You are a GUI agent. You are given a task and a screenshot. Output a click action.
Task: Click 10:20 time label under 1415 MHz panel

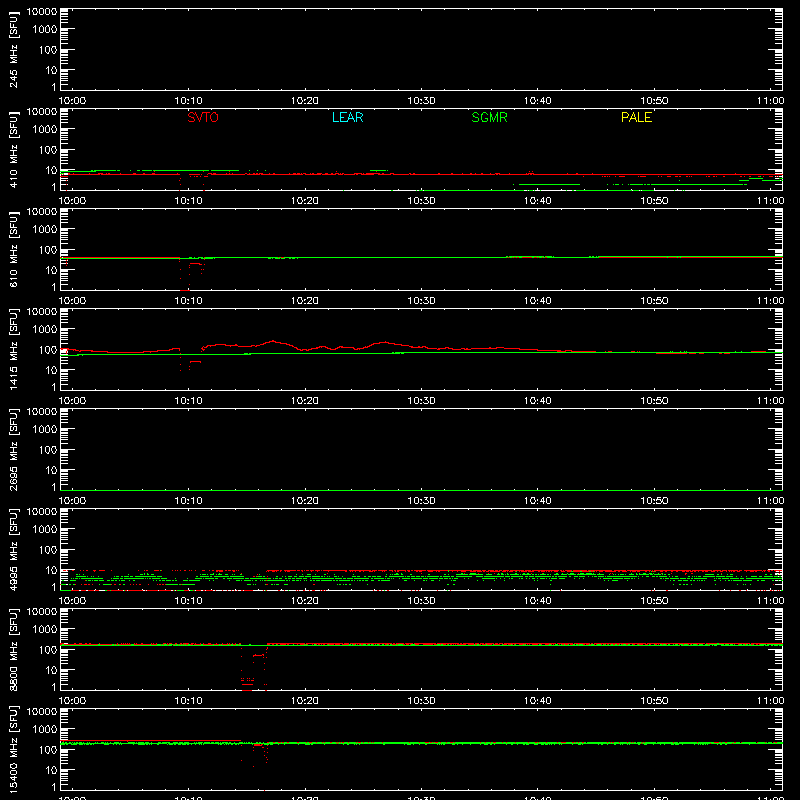pos(305,401)
